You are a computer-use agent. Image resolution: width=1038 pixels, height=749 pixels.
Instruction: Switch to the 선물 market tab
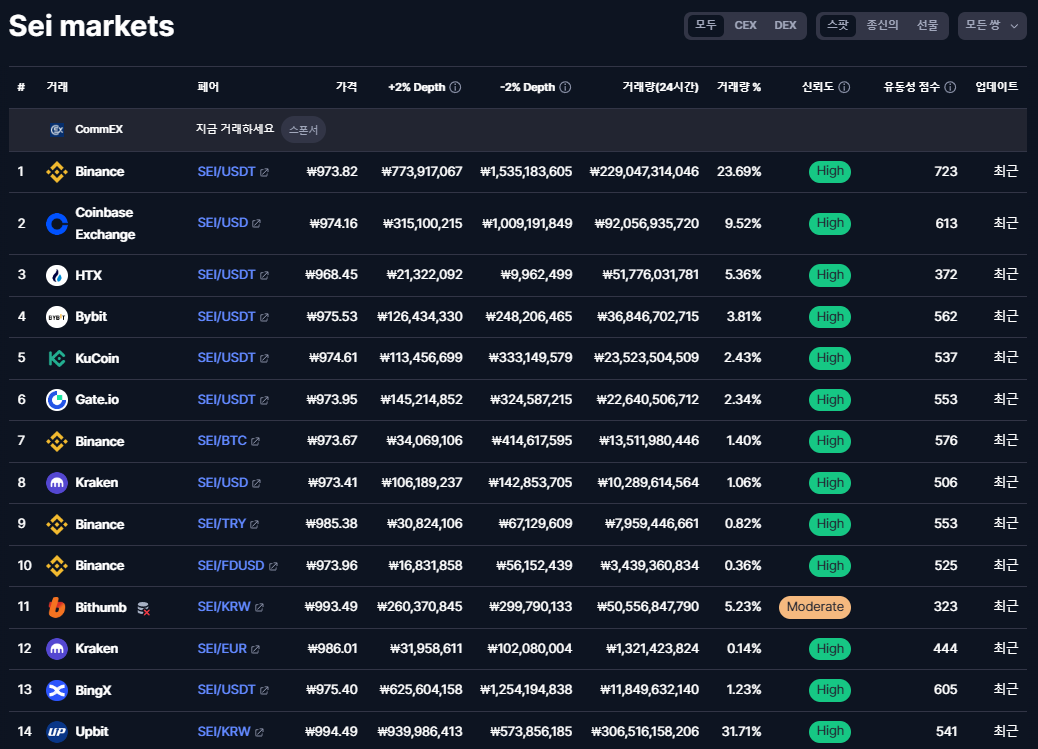click(x=927, y=26)
